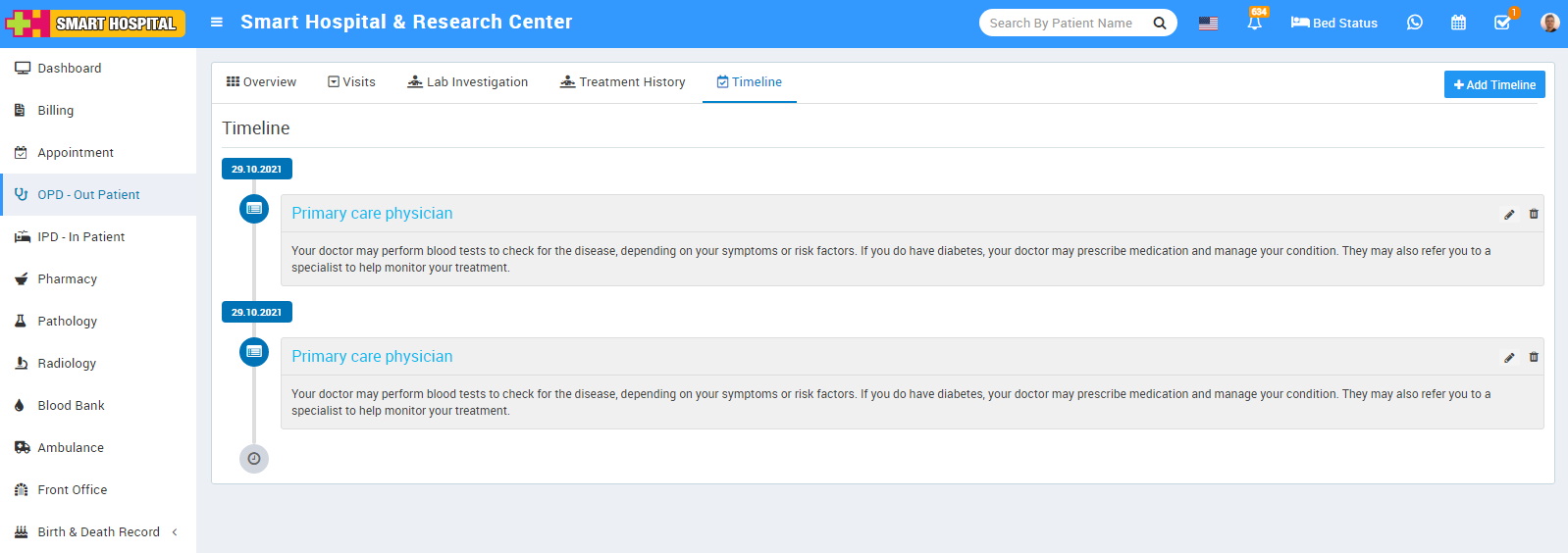Open Bed Status

1333,23
